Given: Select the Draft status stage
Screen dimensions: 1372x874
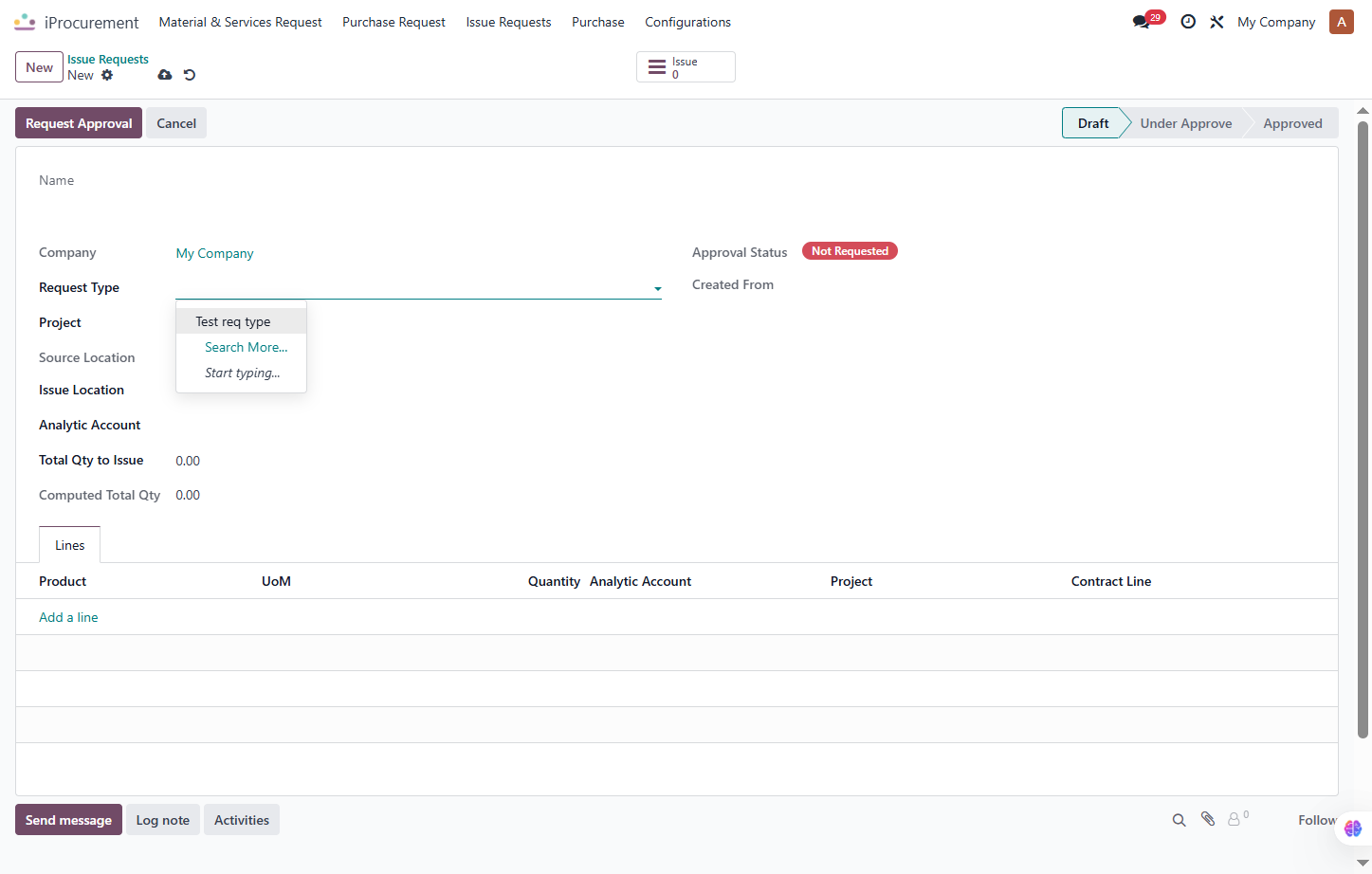Looking at the screenshot, I should (1092, 123).
